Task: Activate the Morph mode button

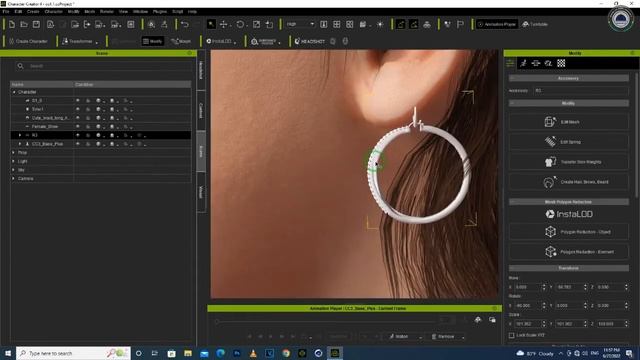Action: [x=181, y=41]
